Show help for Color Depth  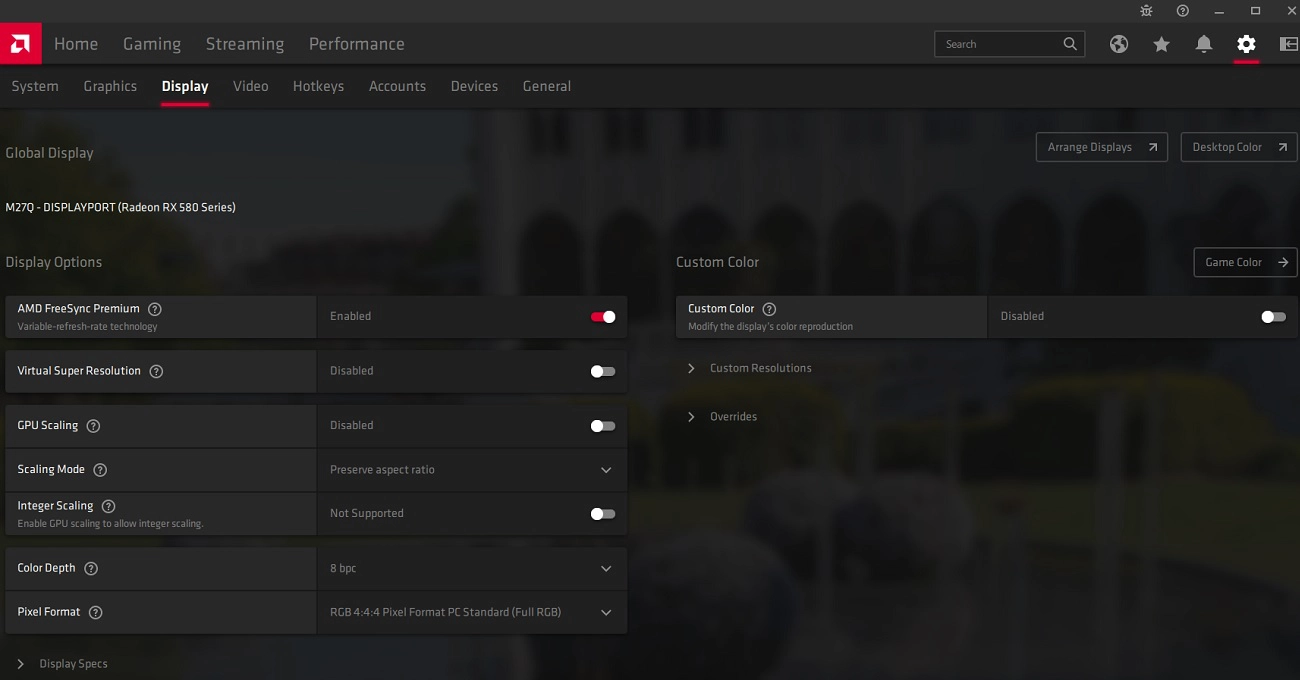91,568
